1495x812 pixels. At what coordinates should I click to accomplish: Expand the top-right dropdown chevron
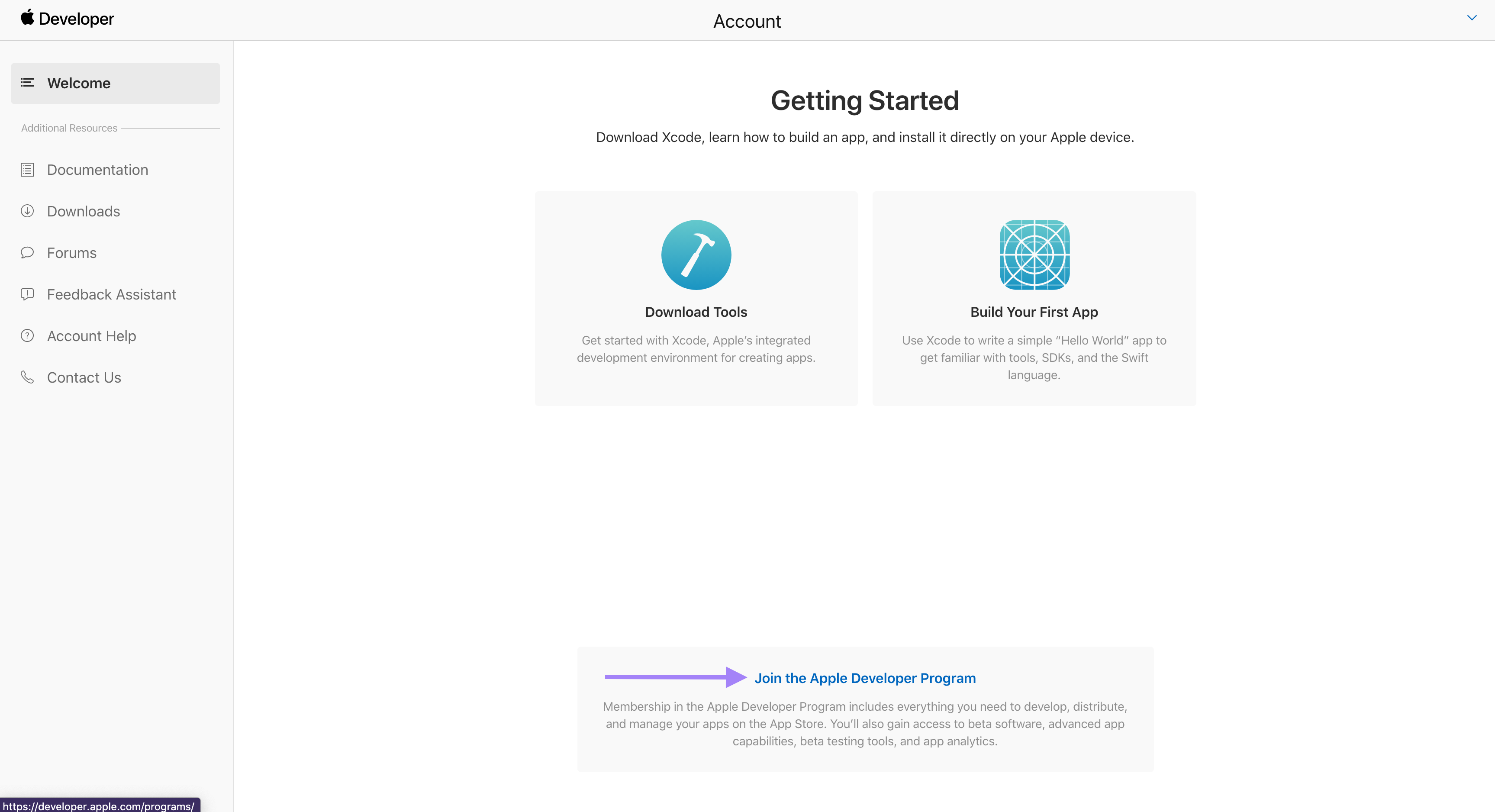pos(1472,18)
